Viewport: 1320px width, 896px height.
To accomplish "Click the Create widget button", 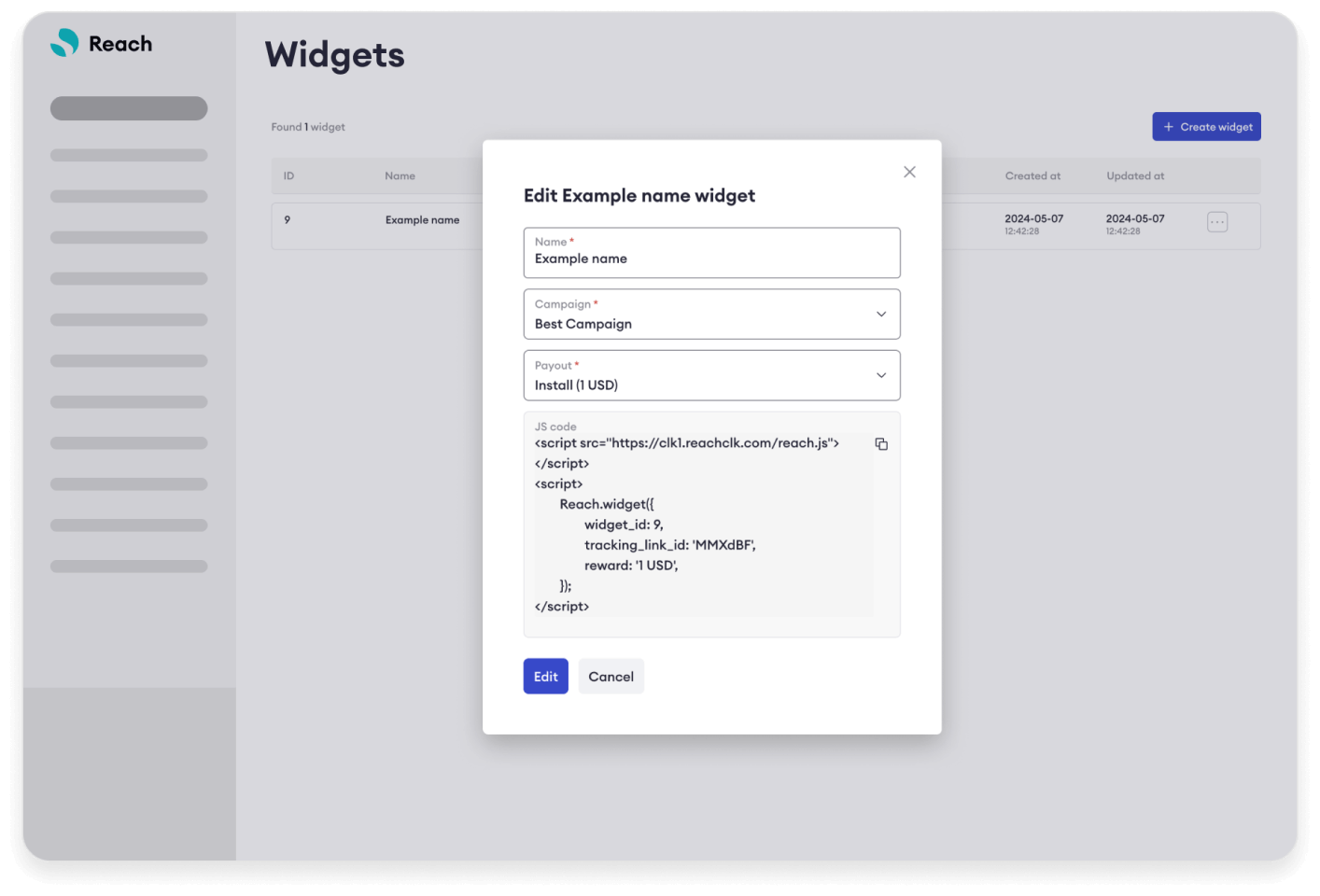I will pos(1206,127).
